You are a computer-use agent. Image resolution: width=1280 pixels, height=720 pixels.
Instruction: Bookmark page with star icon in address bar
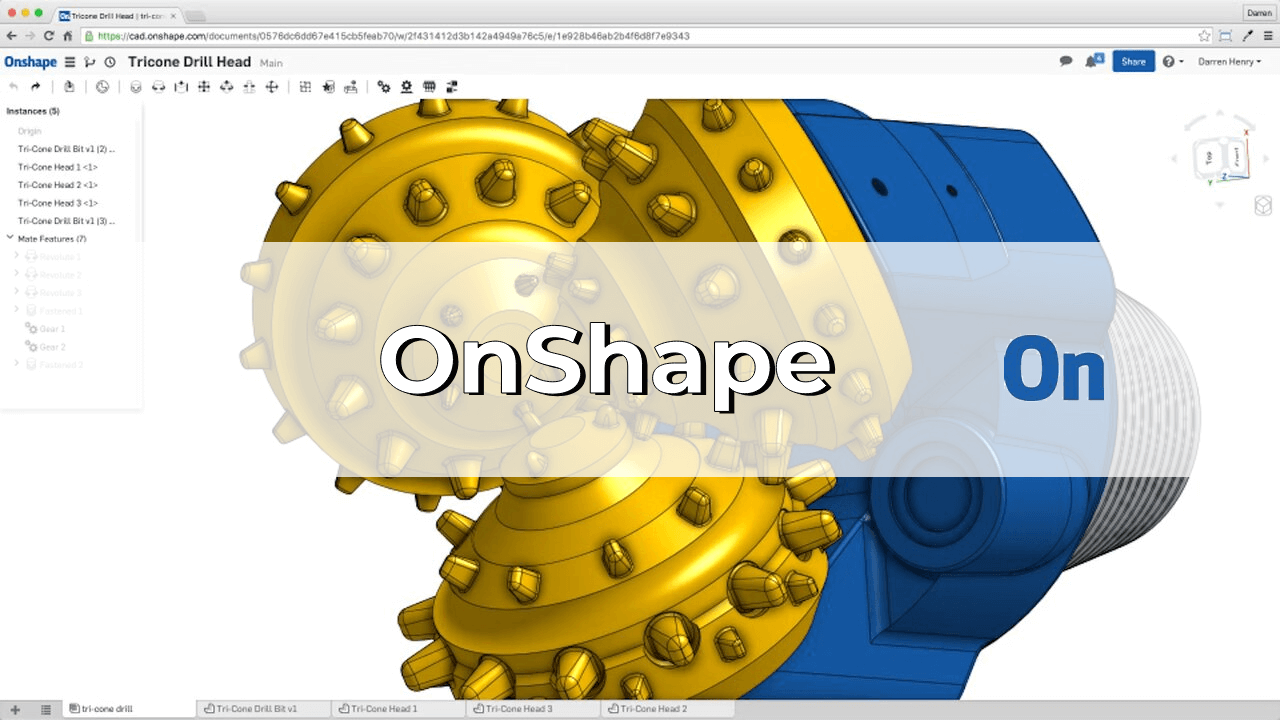tap(1205, 35)
